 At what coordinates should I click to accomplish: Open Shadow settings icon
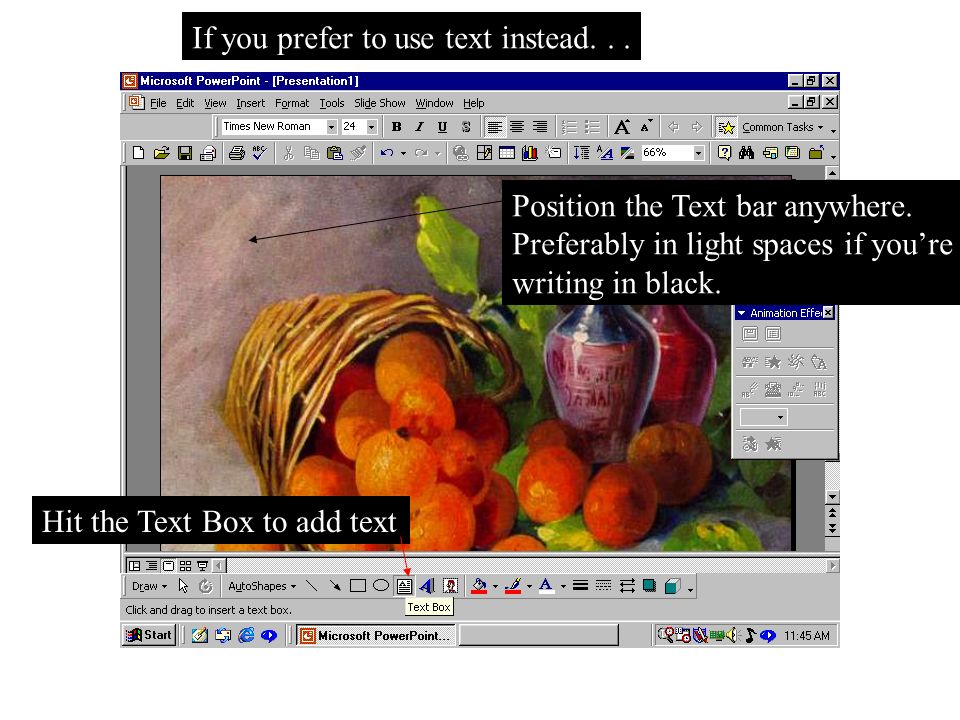pos(650,586)
